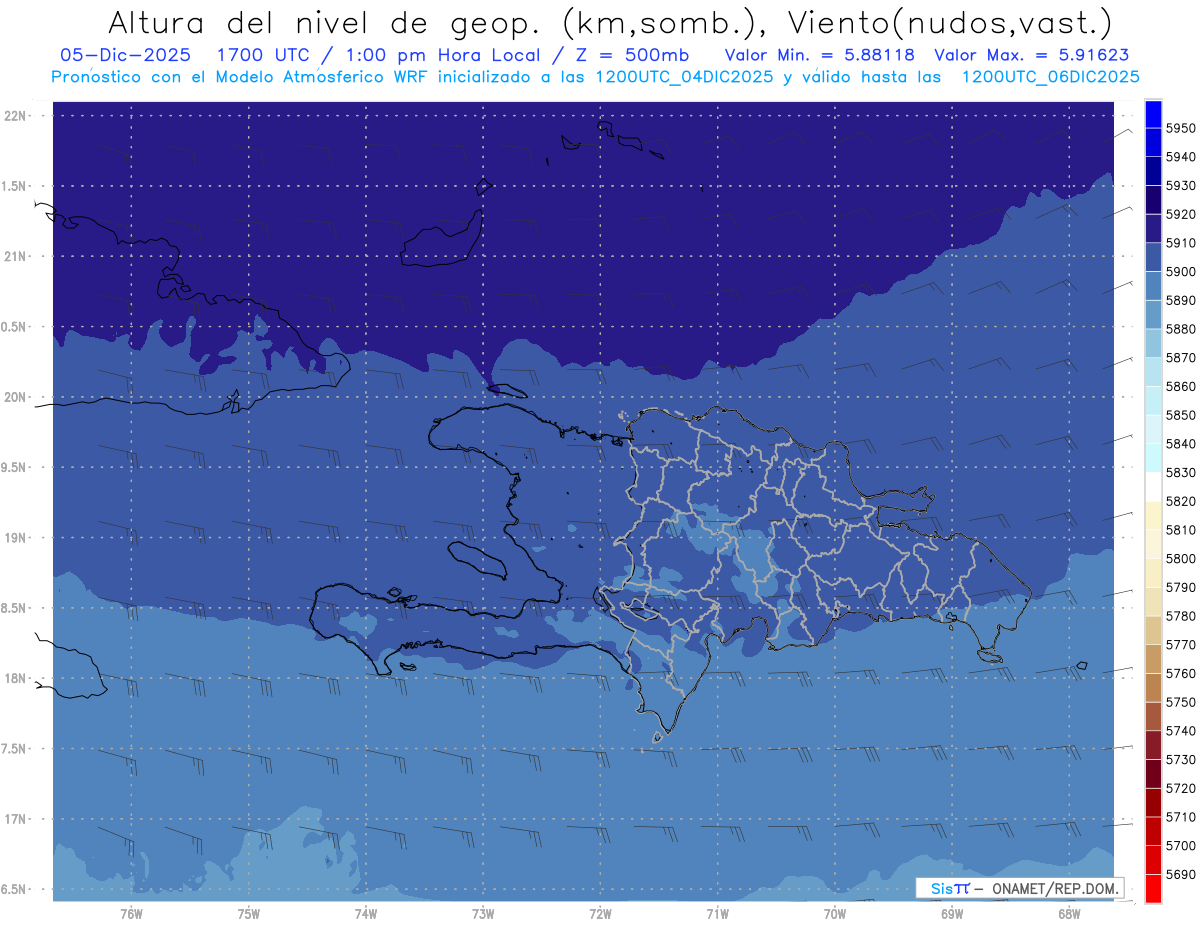This screenshot has height=927, width=1200.
Task: Click the '5740' legend value
Action: (1180, 730)
